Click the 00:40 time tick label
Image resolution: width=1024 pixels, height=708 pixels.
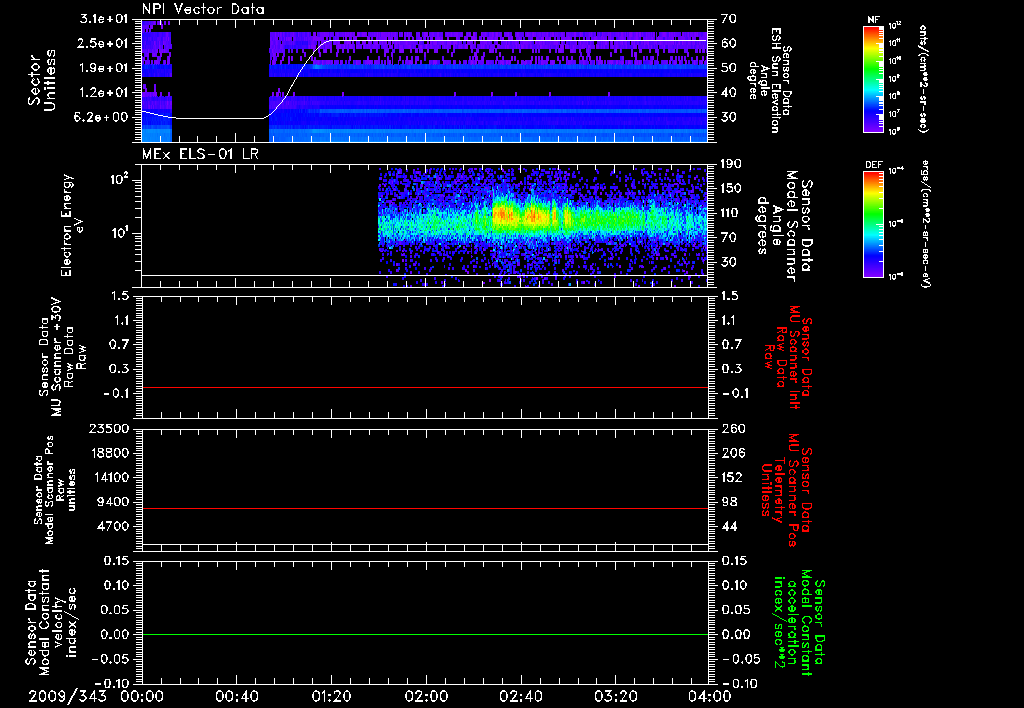(x=236, y=696)
